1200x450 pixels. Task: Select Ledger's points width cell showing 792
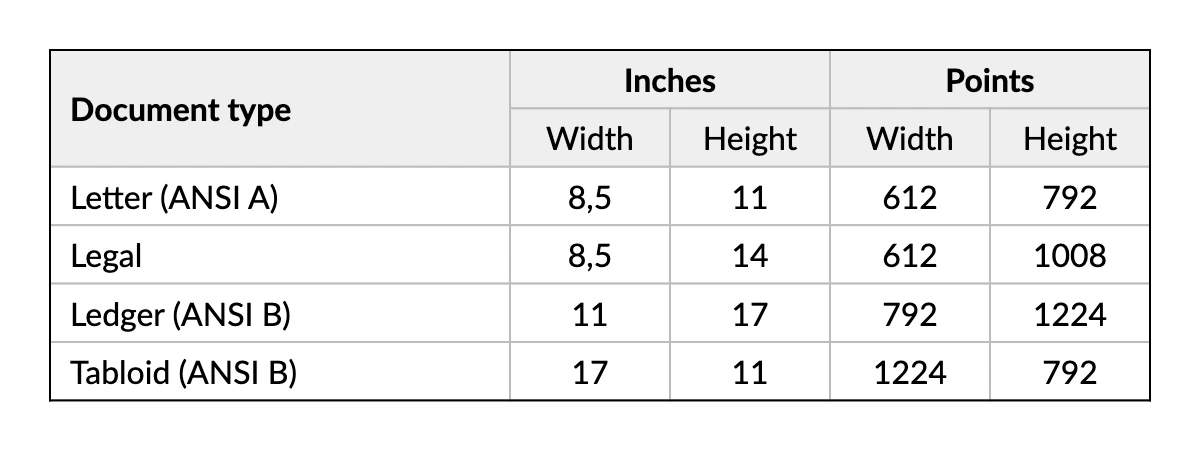click(x=909, y=315)
